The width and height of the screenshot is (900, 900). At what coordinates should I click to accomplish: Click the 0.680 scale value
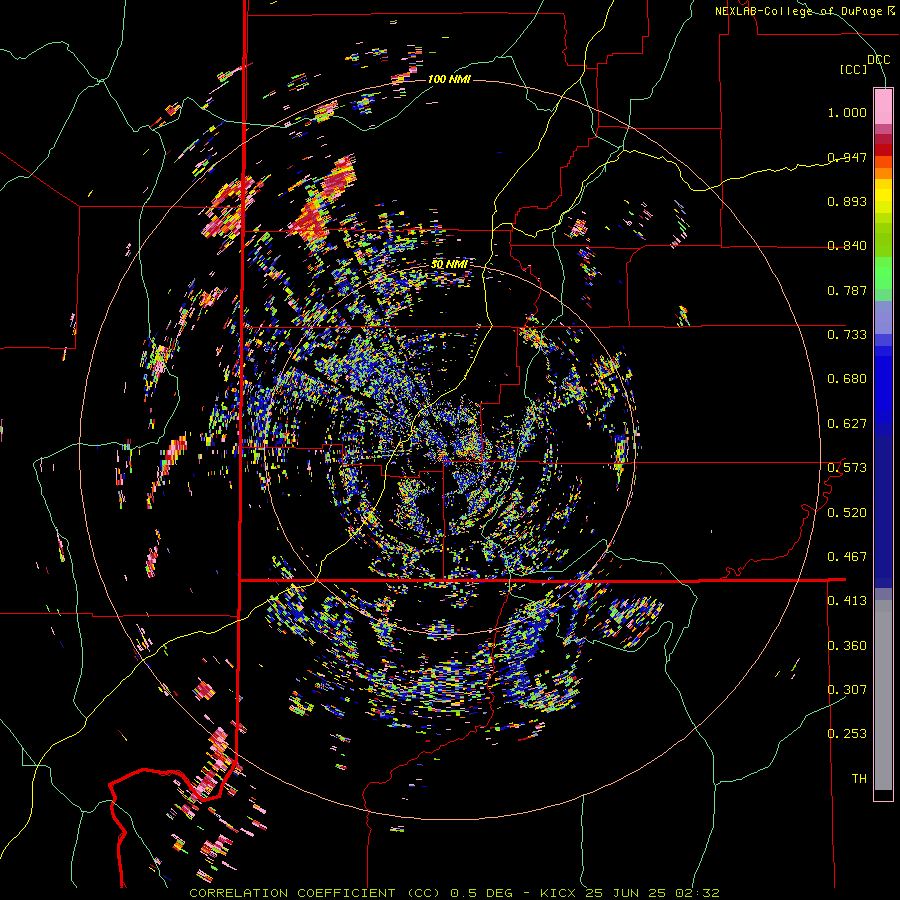coord(847,379)
